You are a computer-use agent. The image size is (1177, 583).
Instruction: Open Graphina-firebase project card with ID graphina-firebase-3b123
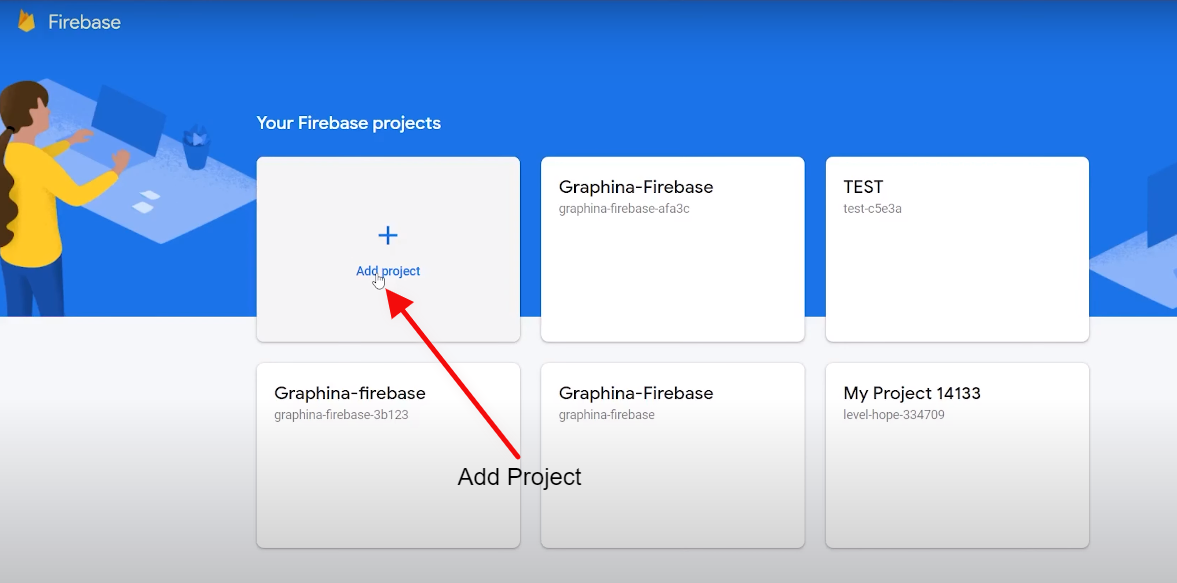(x=388, y=455)
